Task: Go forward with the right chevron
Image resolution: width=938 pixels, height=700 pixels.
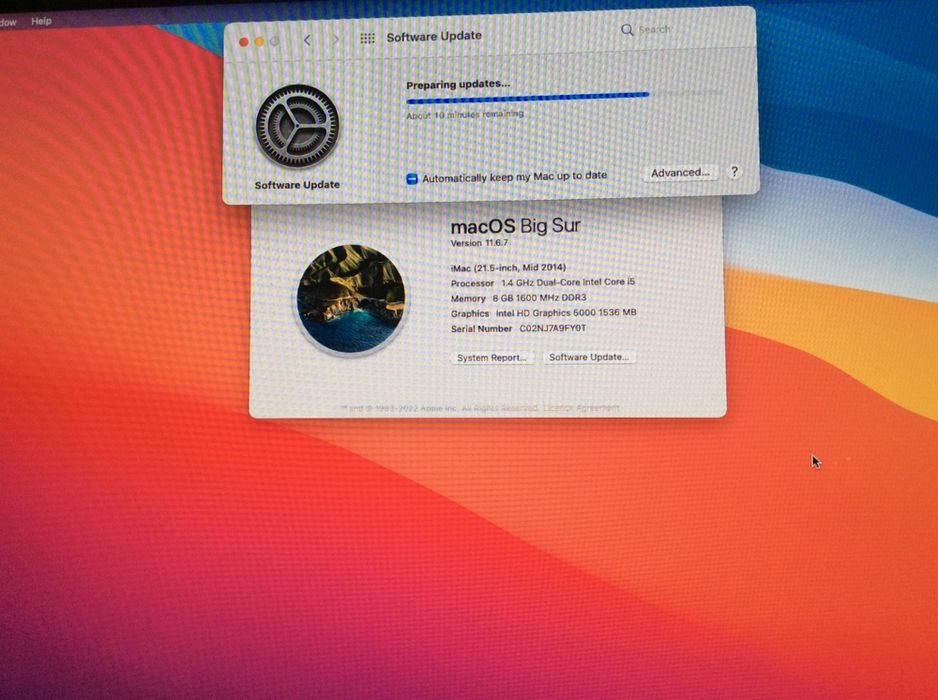Action: 336,39
